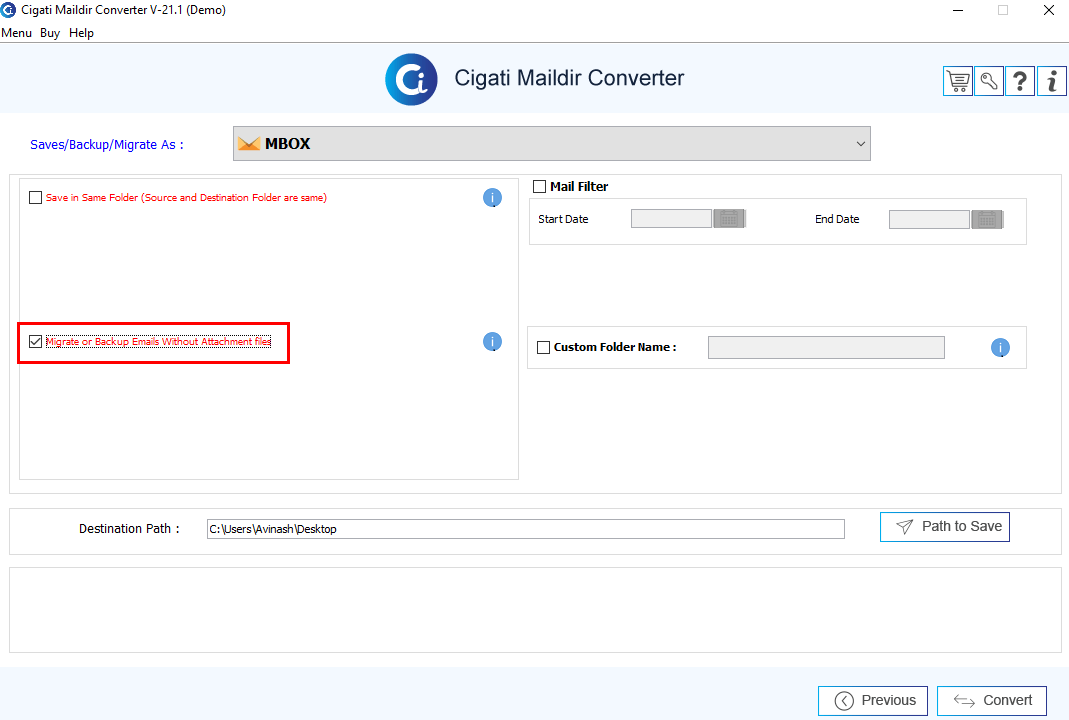Uncheck Migrate or Backup Emails Without Attachment

[35, 342]
